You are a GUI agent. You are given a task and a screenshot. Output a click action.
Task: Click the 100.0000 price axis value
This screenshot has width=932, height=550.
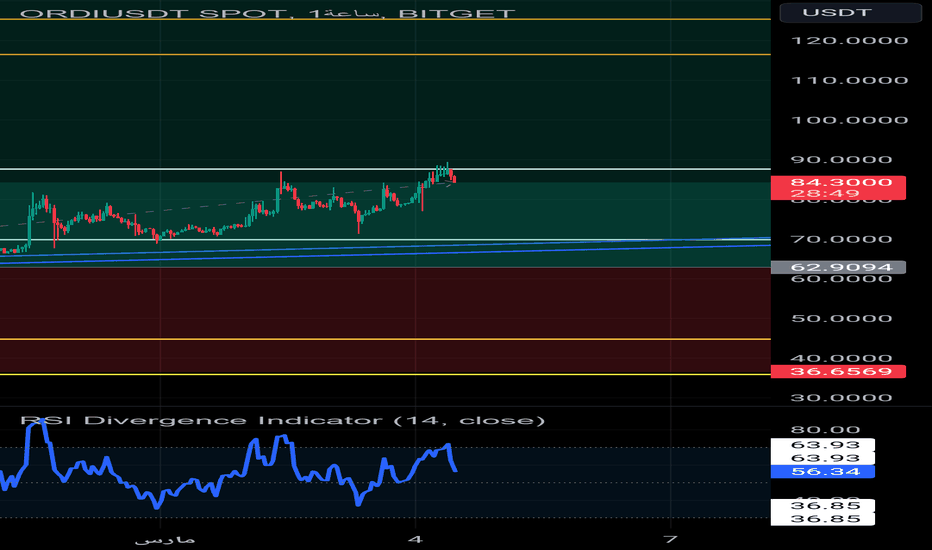pos(850,120)
